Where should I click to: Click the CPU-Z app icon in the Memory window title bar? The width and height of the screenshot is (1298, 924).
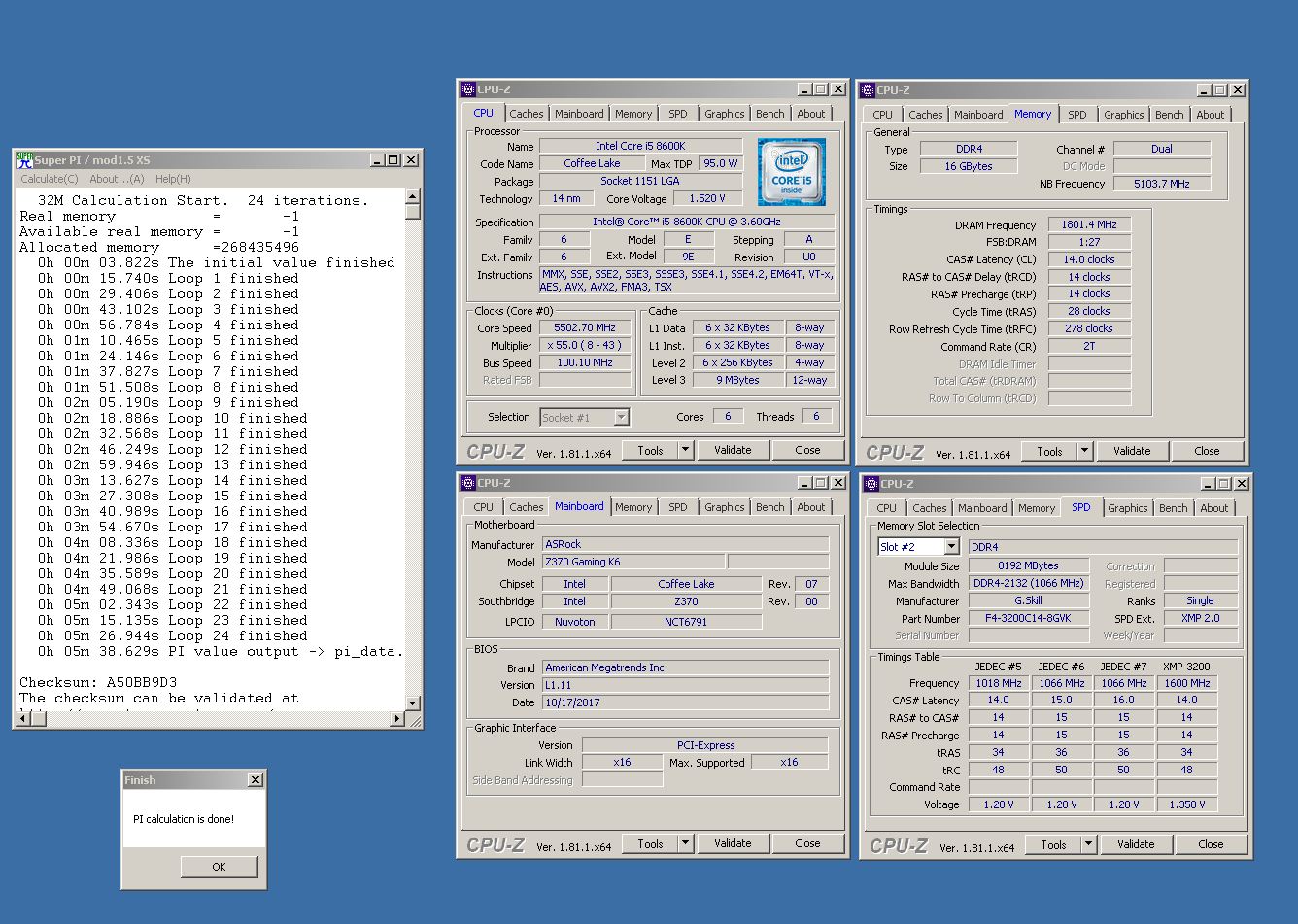(x=868, y=89)
